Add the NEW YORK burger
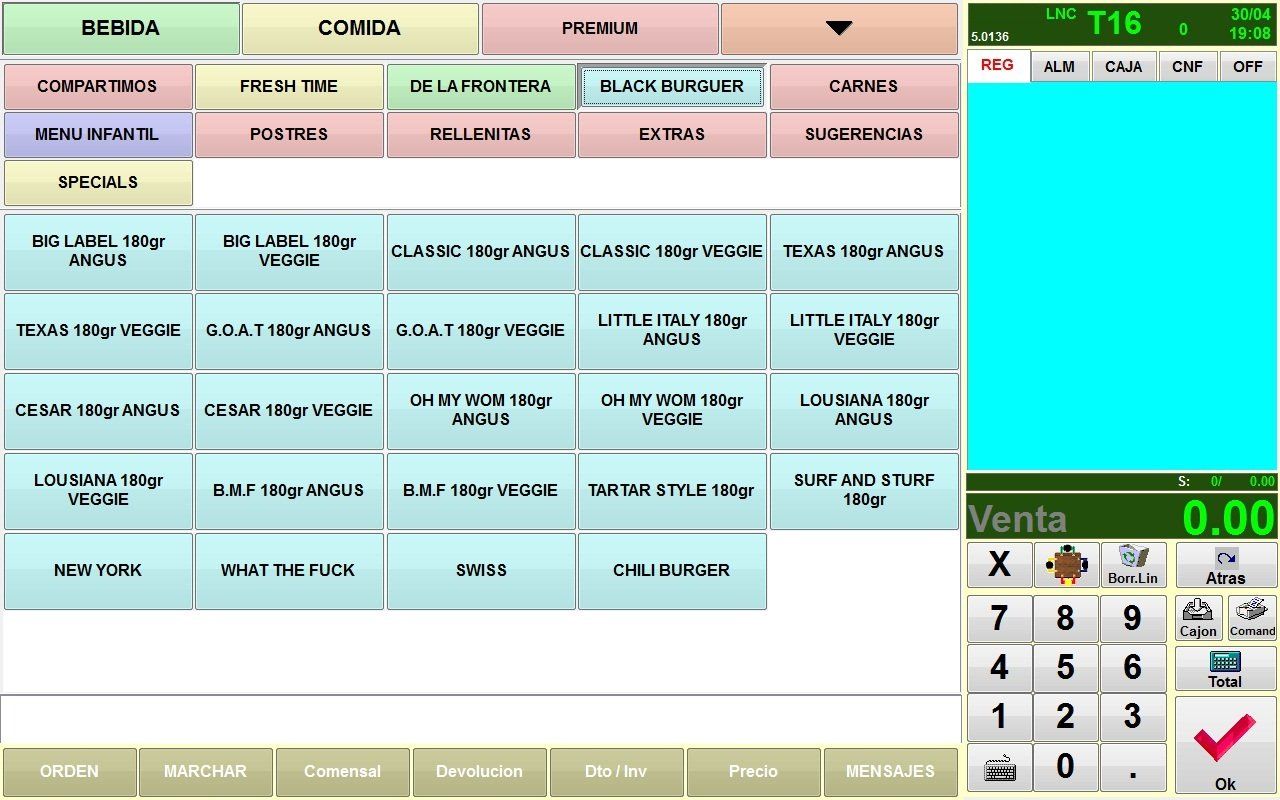Viewport: 1280px width, 800px height. coord(98,571)
